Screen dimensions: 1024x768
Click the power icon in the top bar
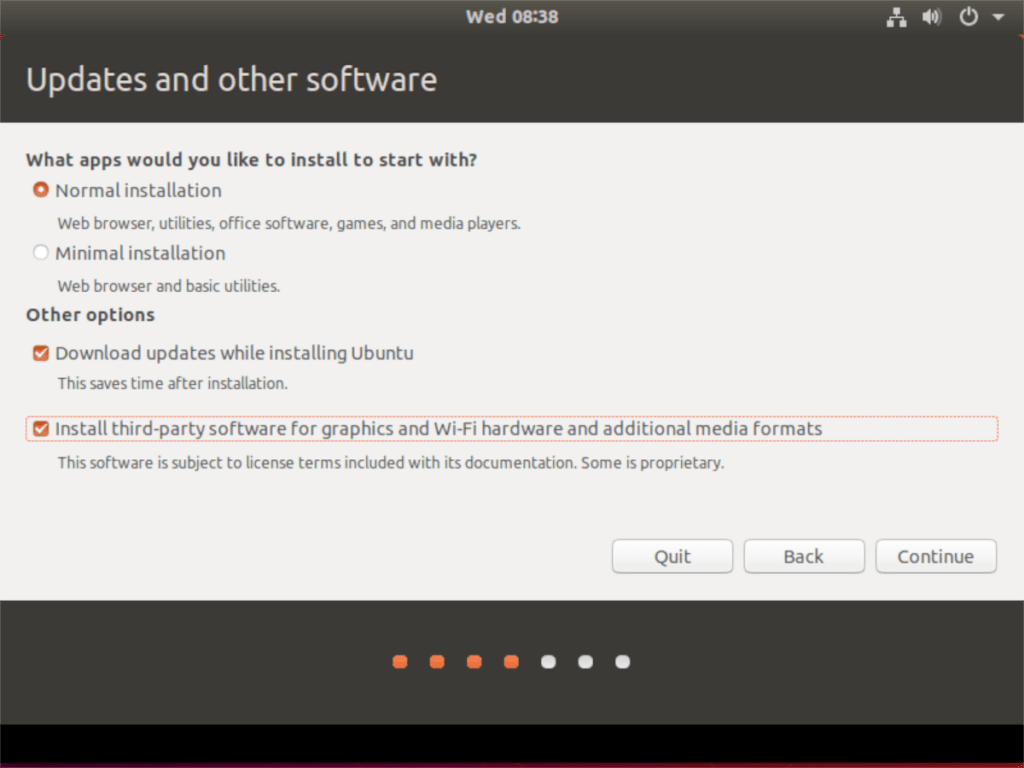click(x=967, y=16)
